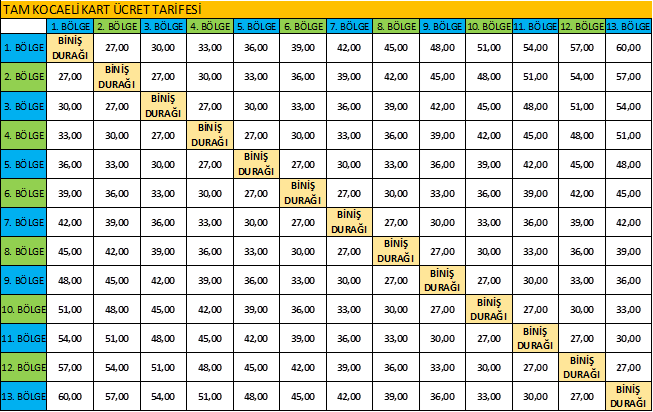Select the 13. BÖLGE row header

coord(23,396)
